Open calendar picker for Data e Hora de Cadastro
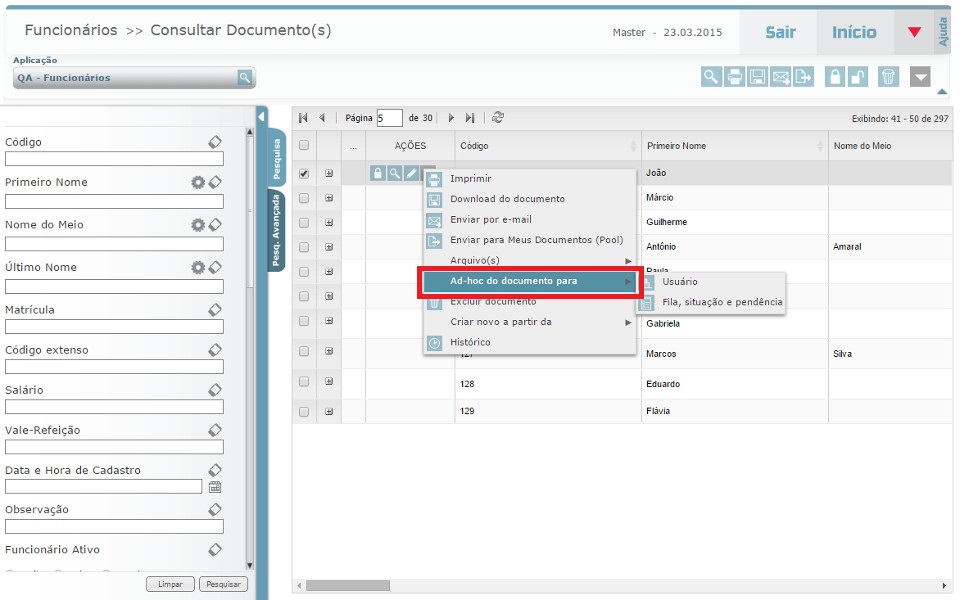 tap(214, 487)
